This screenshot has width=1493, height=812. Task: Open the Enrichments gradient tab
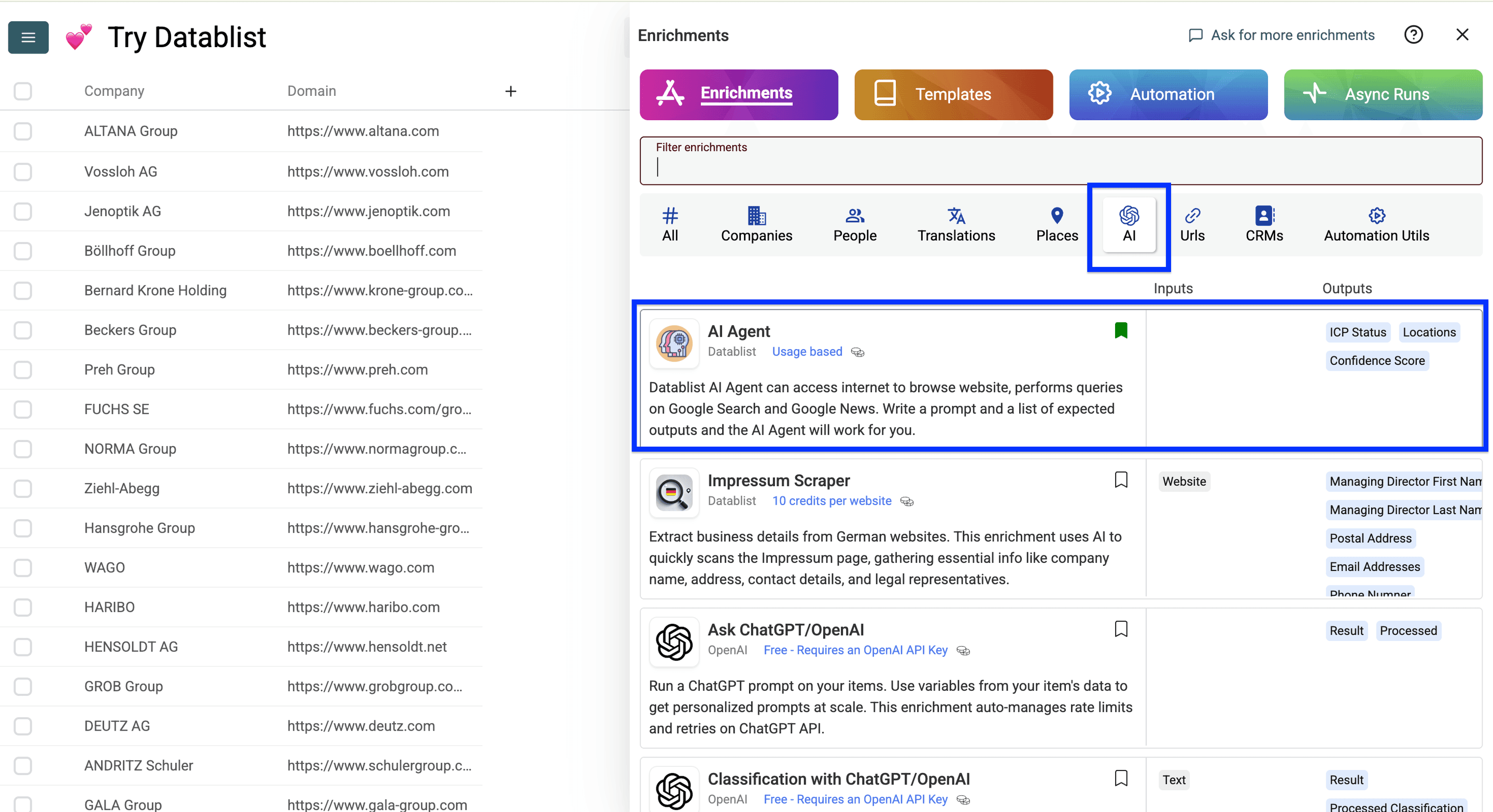coord(739,94)
